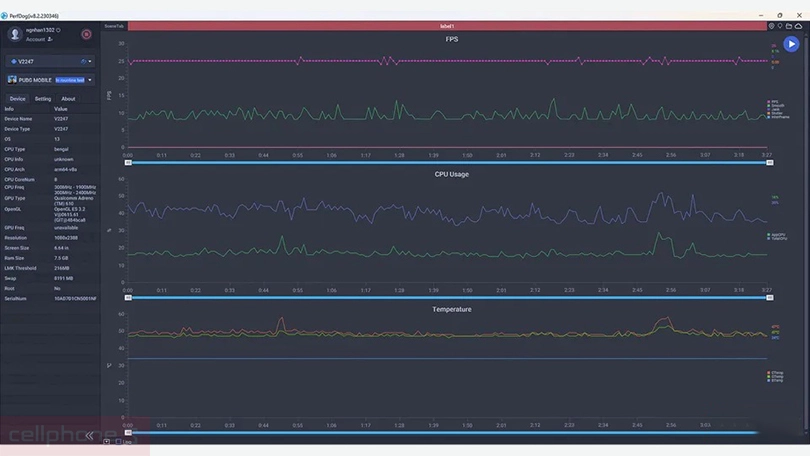The width and height of the screenshot is (810, 456).
Task: Click the red stop recording button
Action: pyautogui.click(x=86, y=34)
